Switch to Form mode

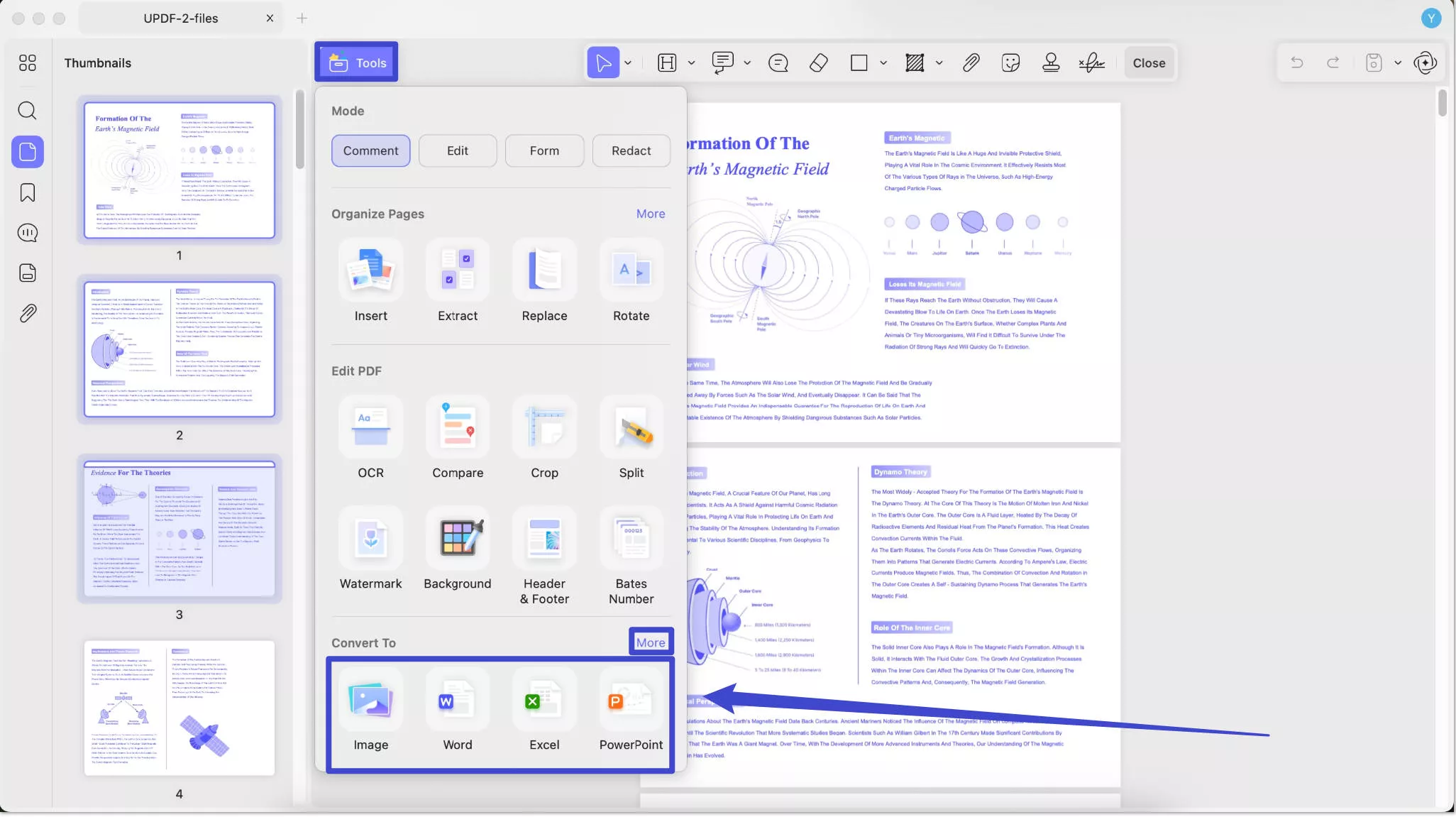click(544, 150)
